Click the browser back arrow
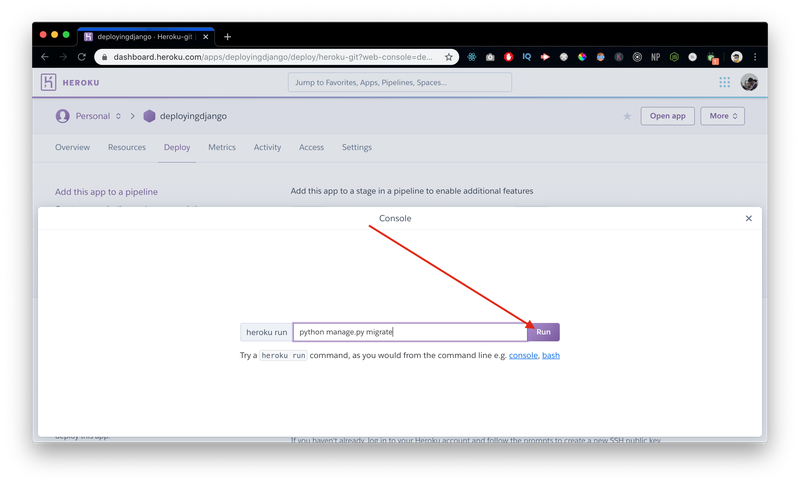The image size is (800, 485). pos(45,57)
